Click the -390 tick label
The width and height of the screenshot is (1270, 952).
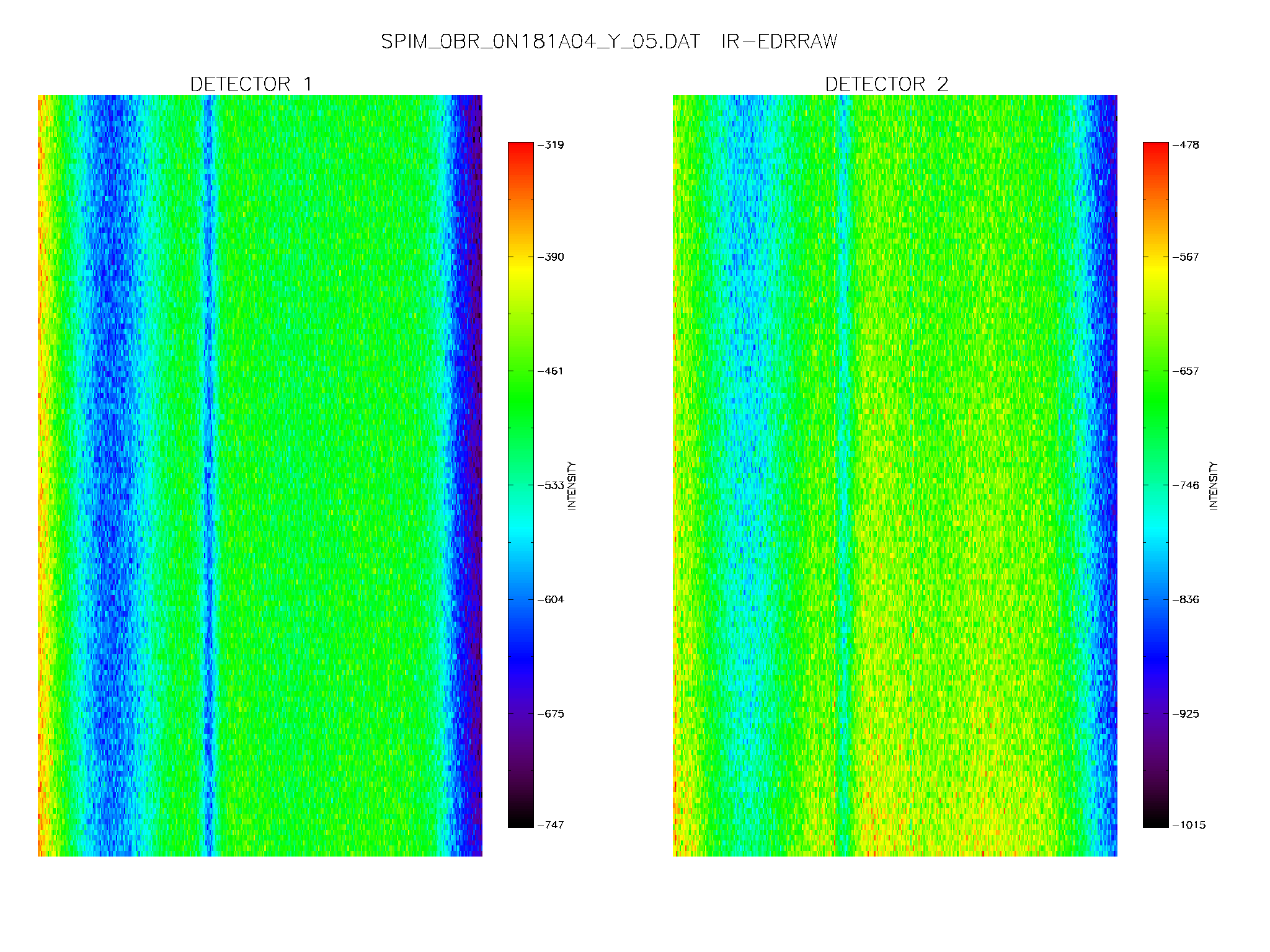point(551,257)
